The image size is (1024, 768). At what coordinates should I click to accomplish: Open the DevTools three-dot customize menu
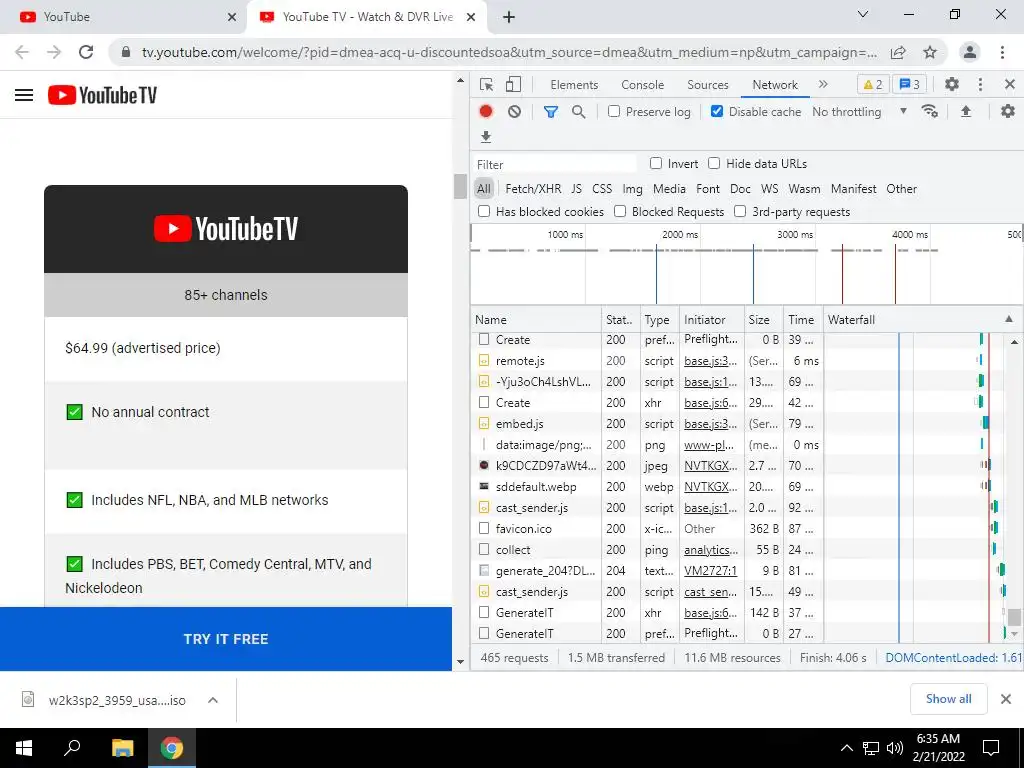(980, 84)
